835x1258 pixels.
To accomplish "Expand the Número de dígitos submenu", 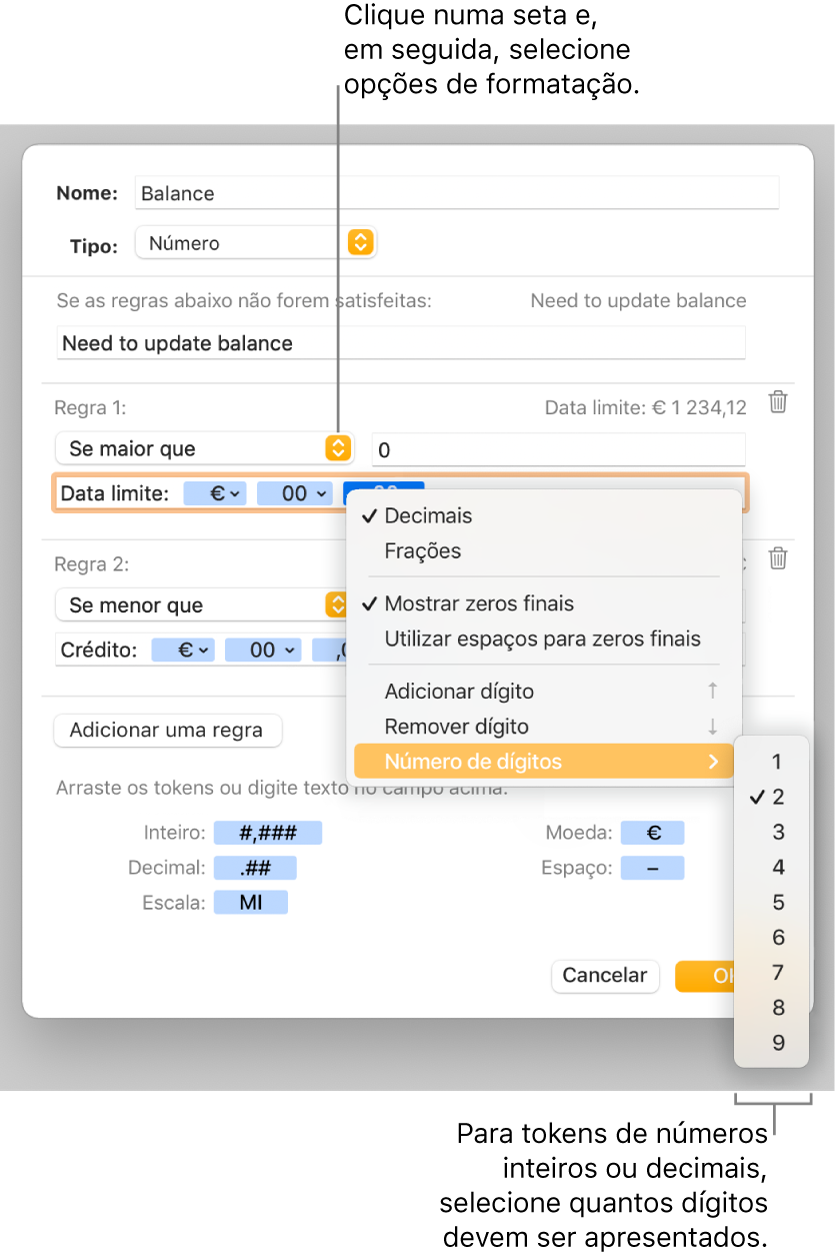I will coord(544,762).
